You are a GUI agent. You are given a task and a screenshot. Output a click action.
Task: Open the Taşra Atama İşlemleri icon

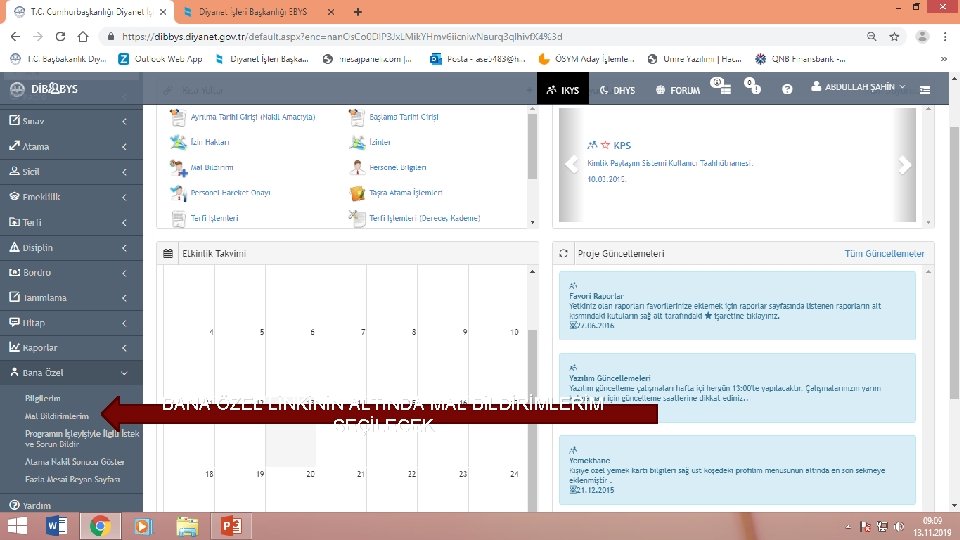tap(357, 192)
